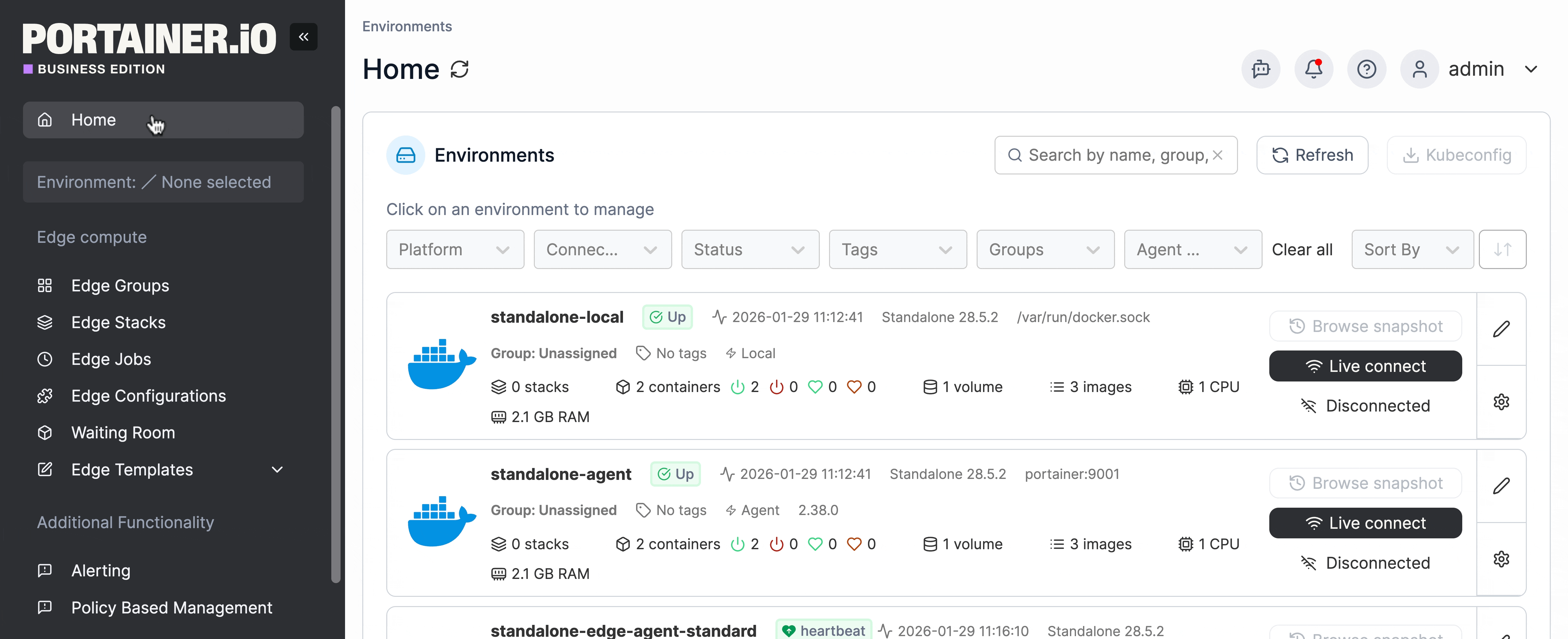This screenshot has height=639, width=1568.
Task: Click the refresh icon beside Home title
Action: point(459,69)
